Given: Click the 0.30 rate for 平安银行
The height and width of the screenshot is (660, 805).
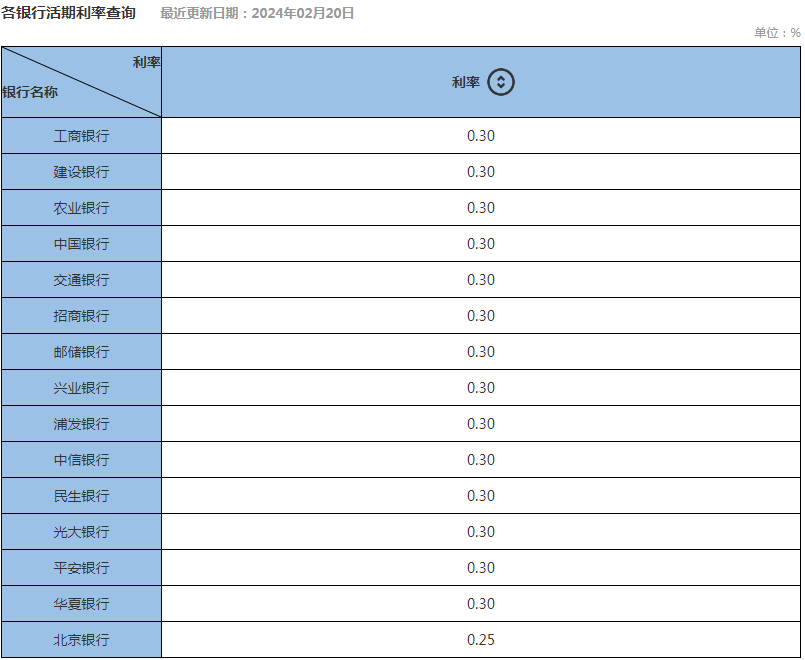Looking at the screenshot, I should coord(481,568).
